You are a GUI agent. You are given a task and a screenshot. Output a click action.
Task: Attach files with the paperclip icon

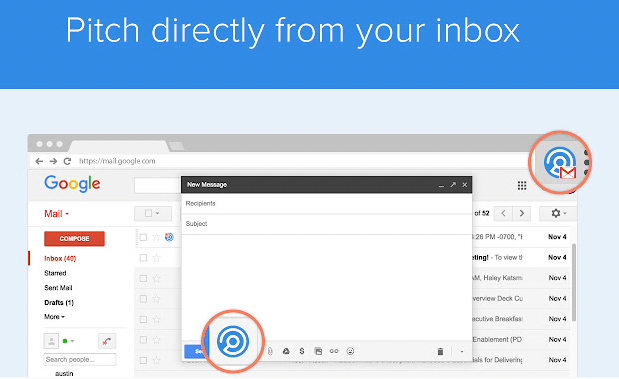tap(270, 351)
